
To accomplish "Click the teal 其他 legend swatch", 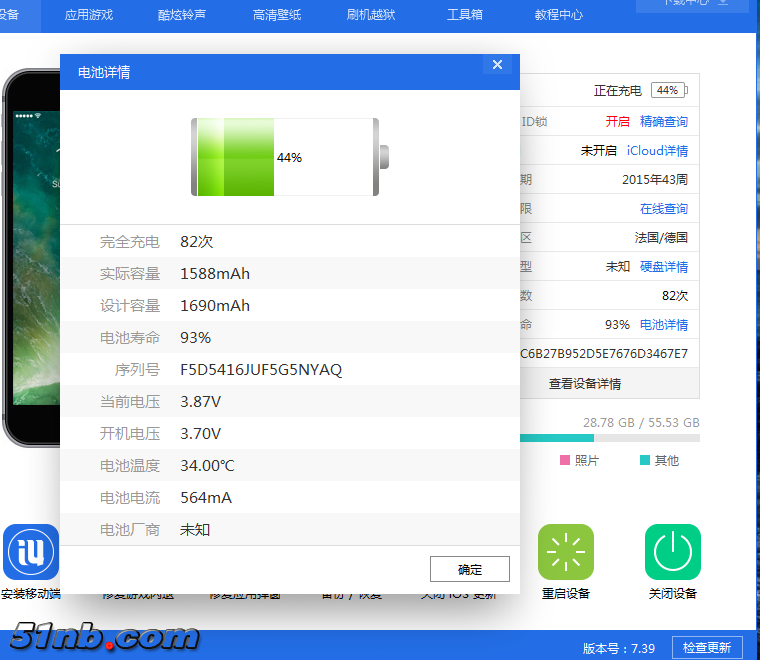I will [x=645, y=460].
